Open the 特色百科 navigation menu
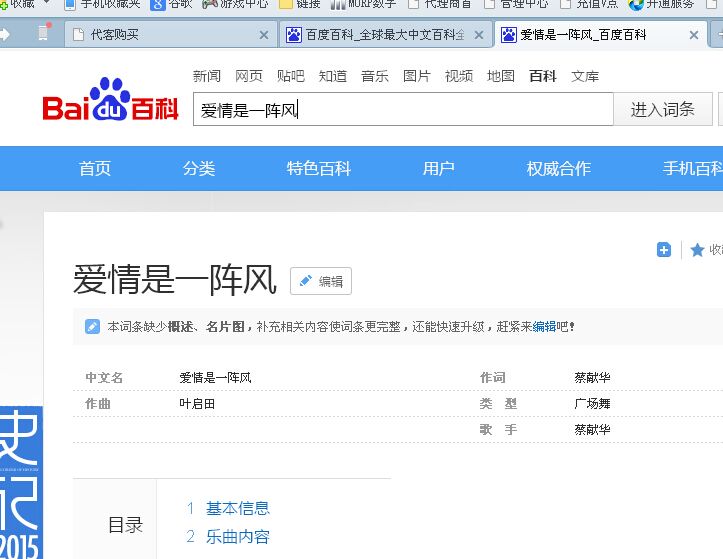The width and height of the screenshot is (723, 559). 318,168
